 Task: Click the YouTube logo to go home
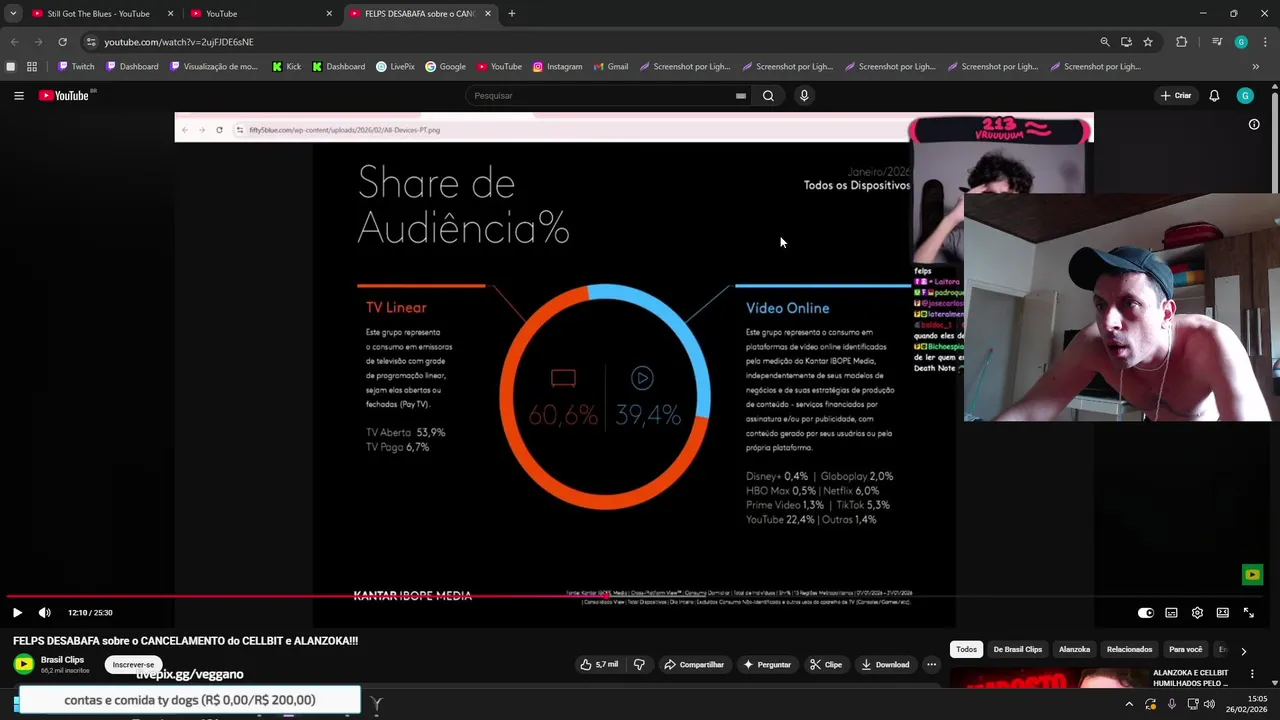point(64,96)
